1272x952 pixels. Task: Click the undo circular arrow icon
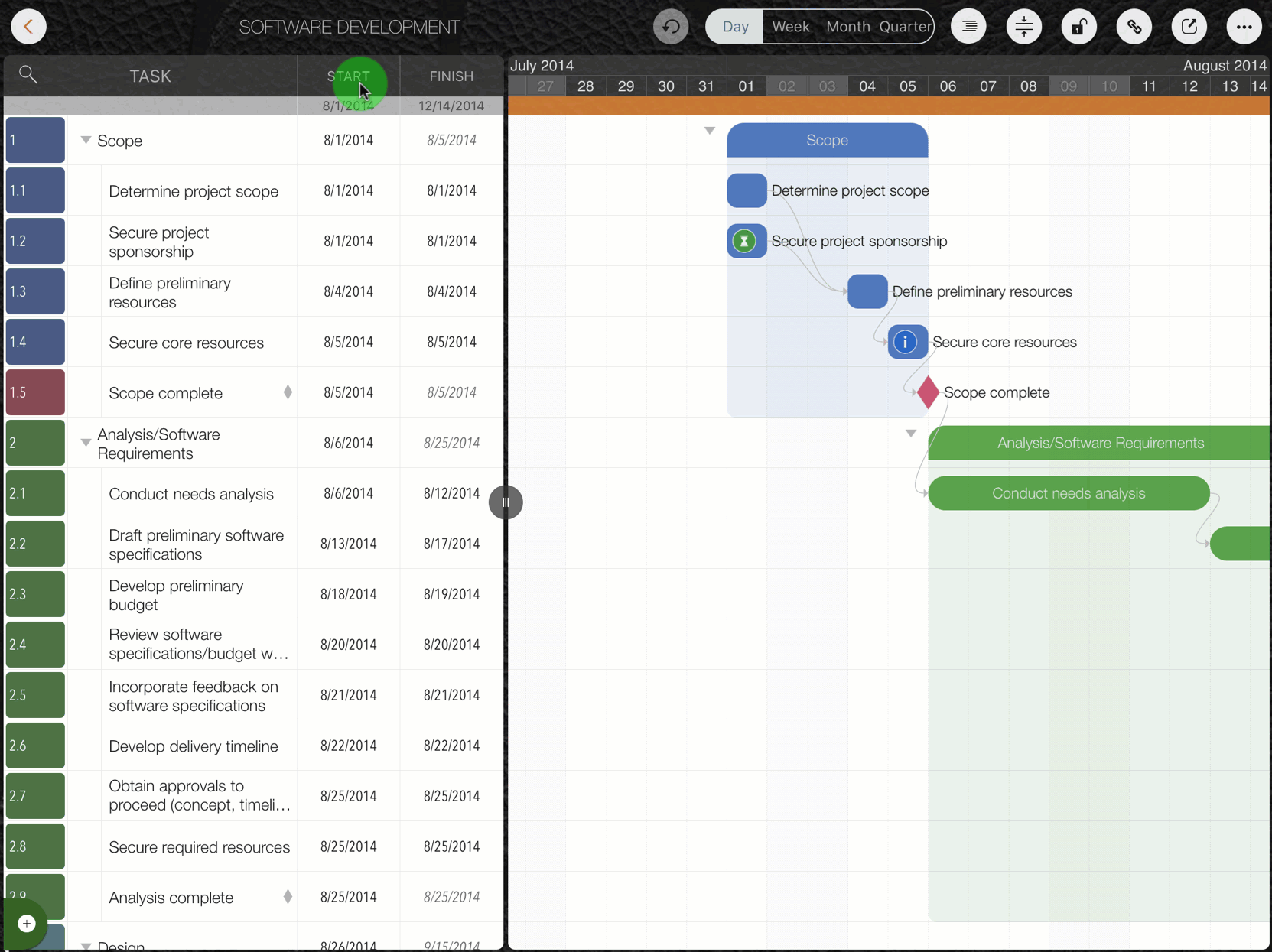click(x=671, y=27)
